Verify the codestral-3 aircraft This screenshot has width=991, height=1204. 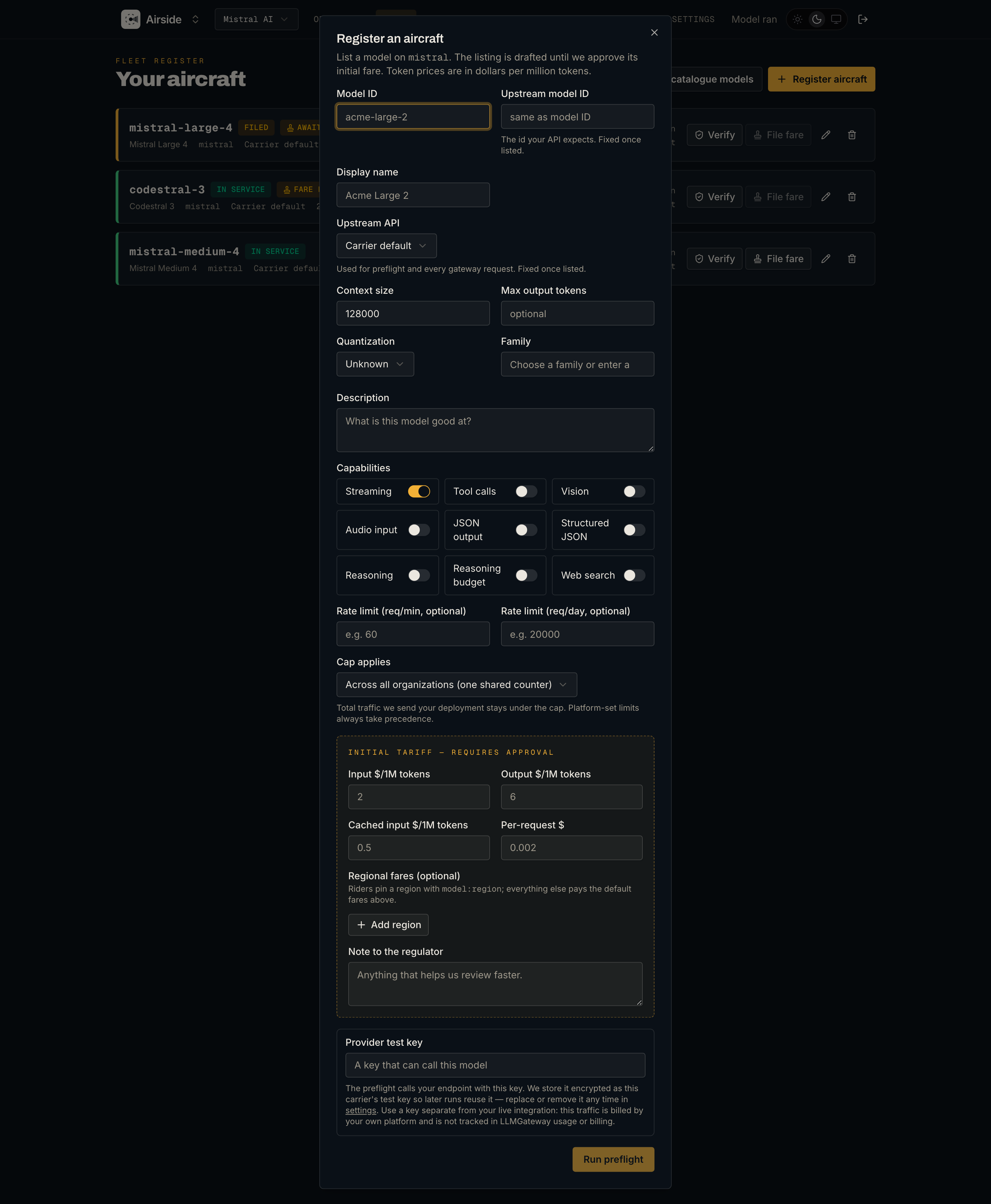(714, 197)
